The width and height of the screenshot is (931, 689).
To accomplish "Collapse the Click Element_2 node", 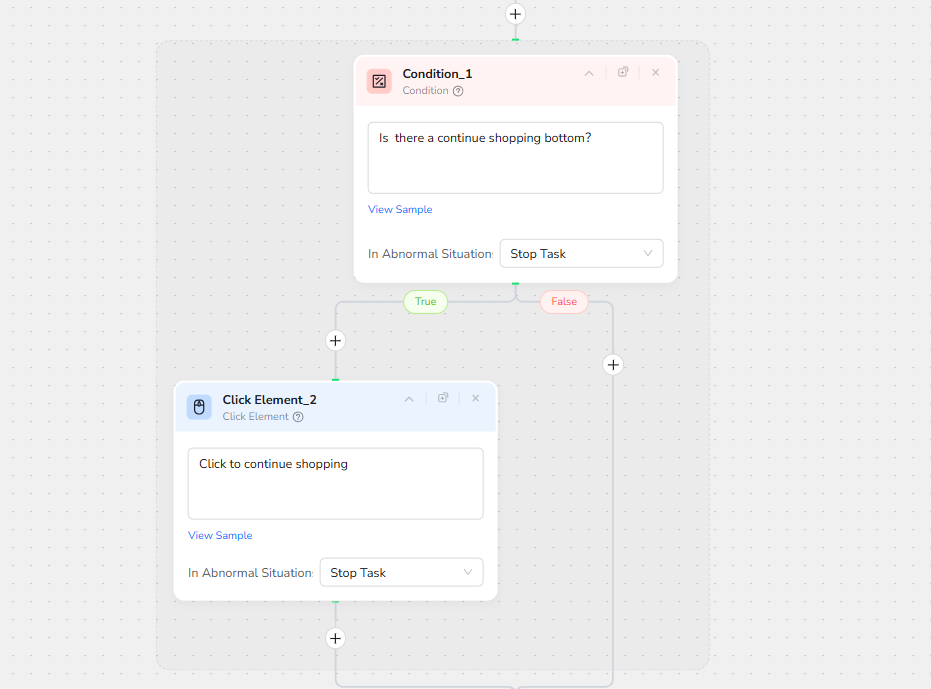I will 409,399.
